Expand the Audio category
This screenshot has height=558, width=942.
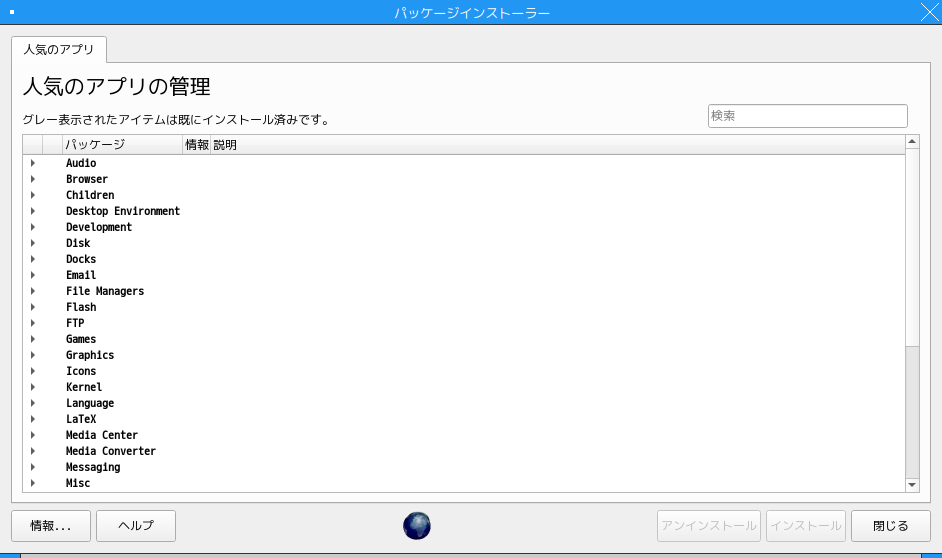coord(32,163)
